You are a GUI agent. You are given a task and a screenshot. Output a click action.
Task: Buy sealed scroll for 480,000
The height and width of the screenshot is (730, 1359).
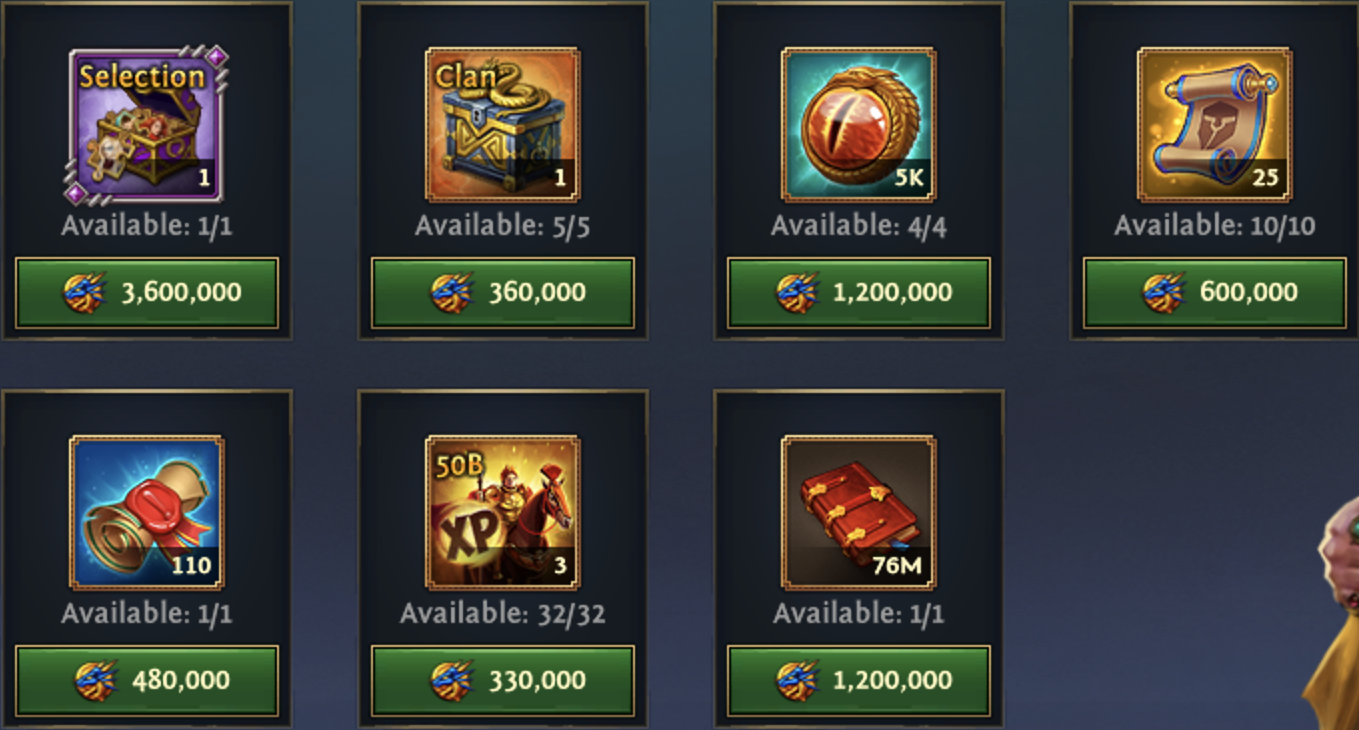[147, 681]
